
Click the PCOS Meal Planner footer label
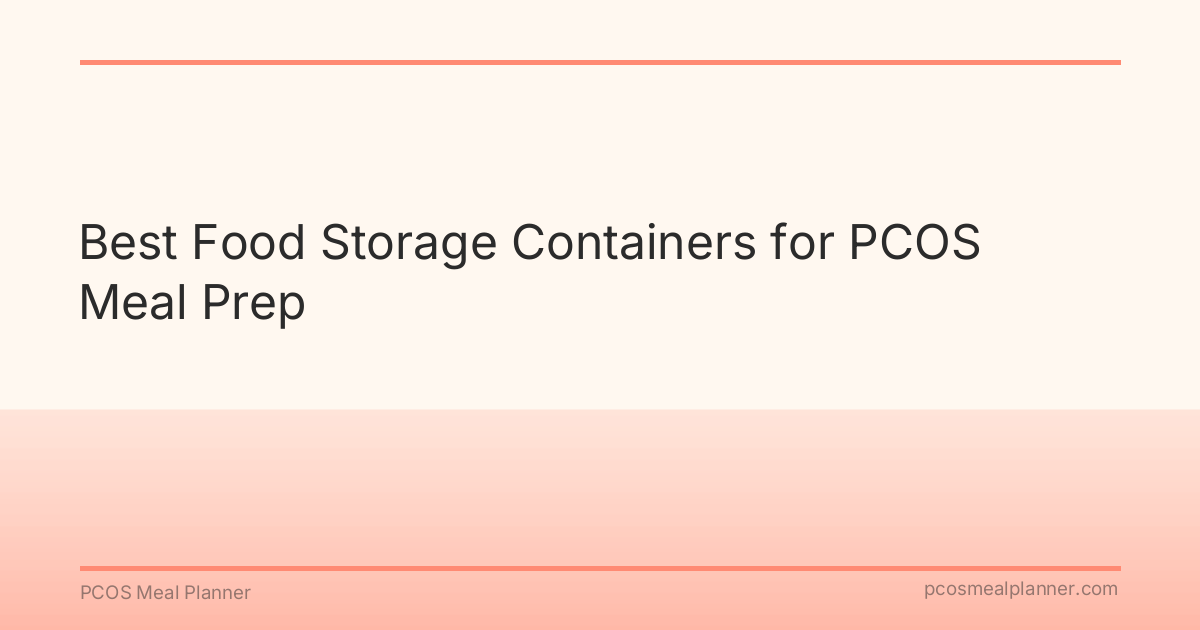(x=165, y=593)
